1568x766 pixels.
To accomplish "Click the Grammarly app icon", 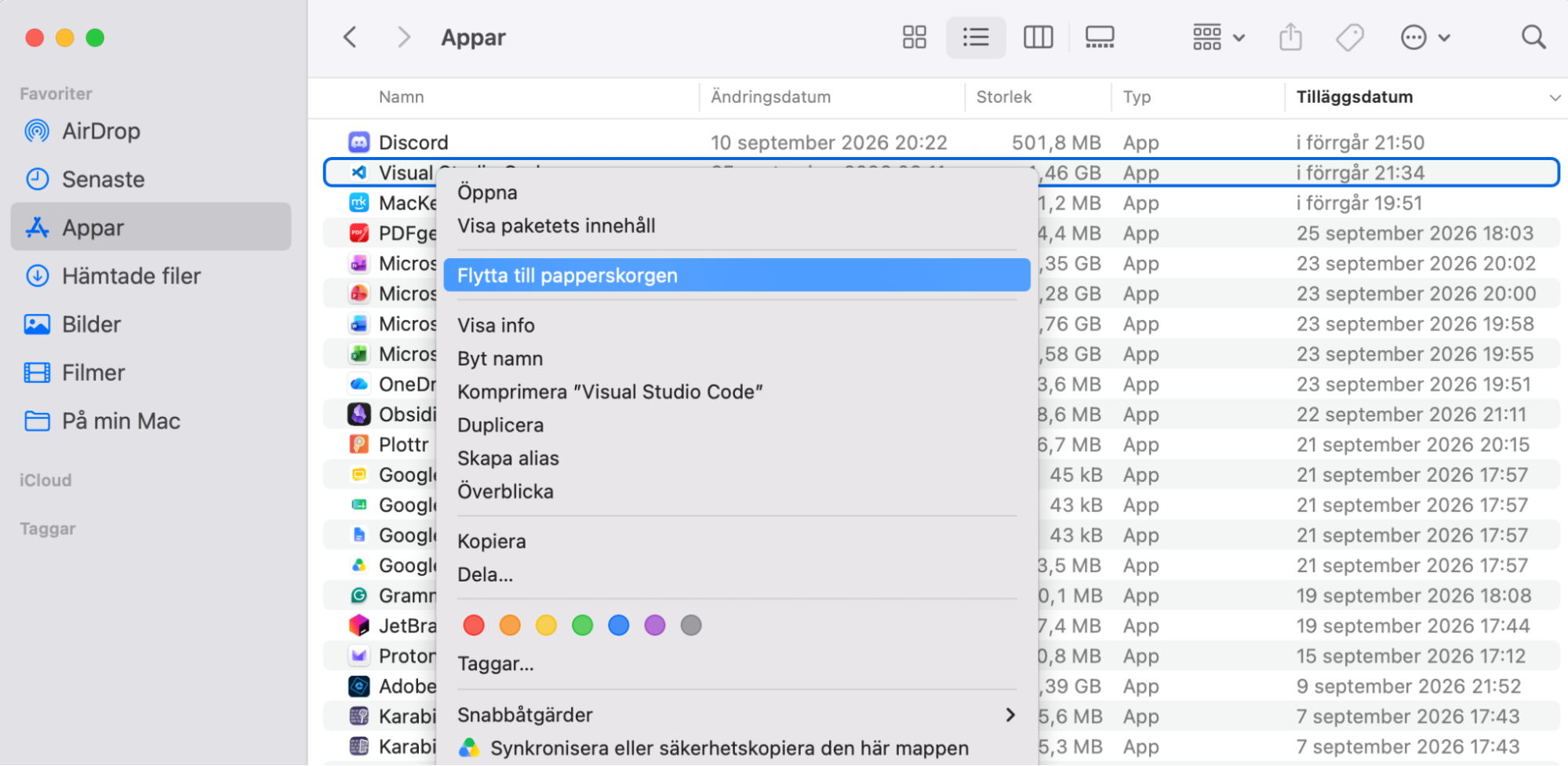I will (358, 596).
